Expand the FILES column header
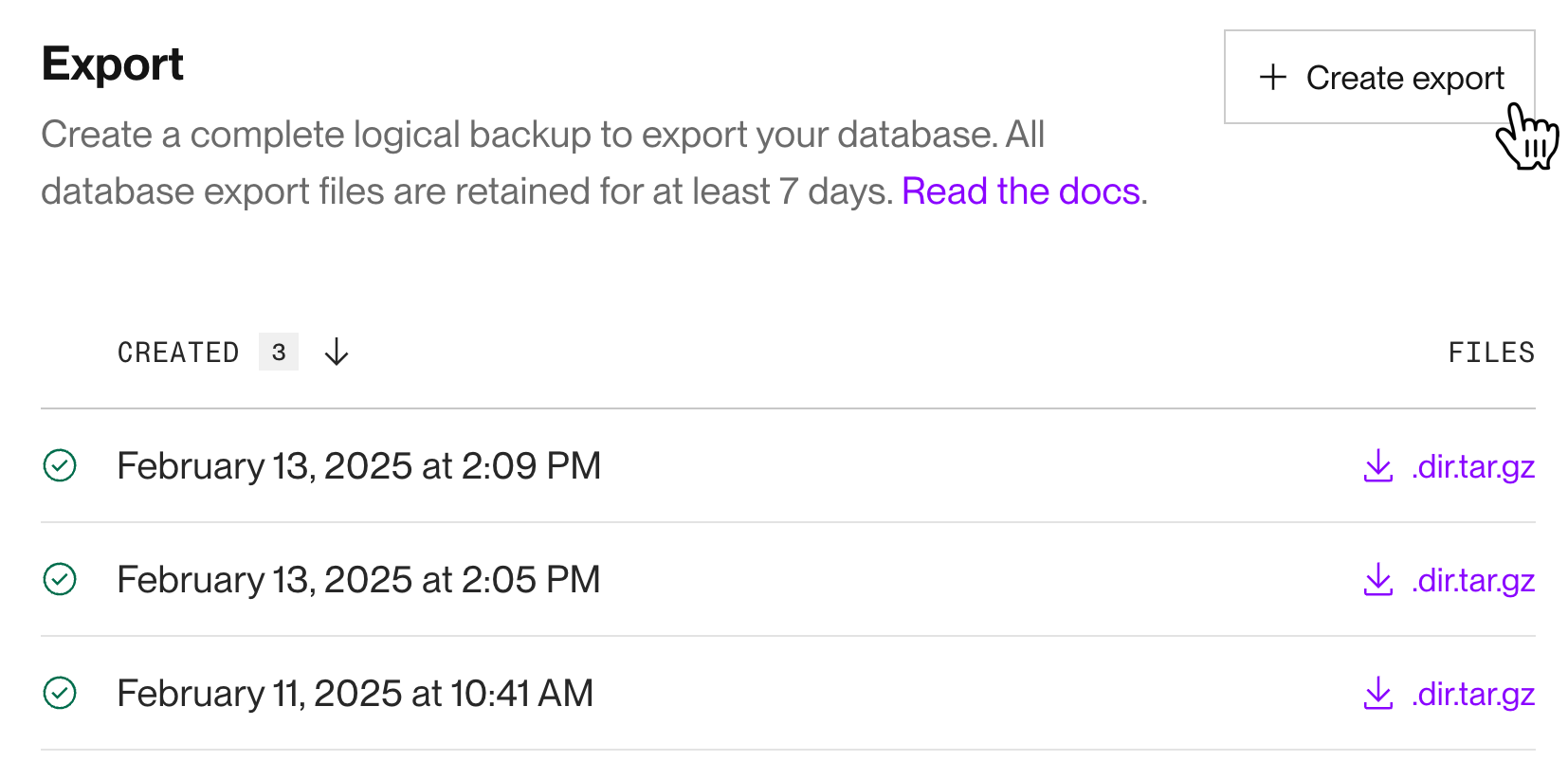This screenshot has height=779, width=1568. coord(1491,352)
